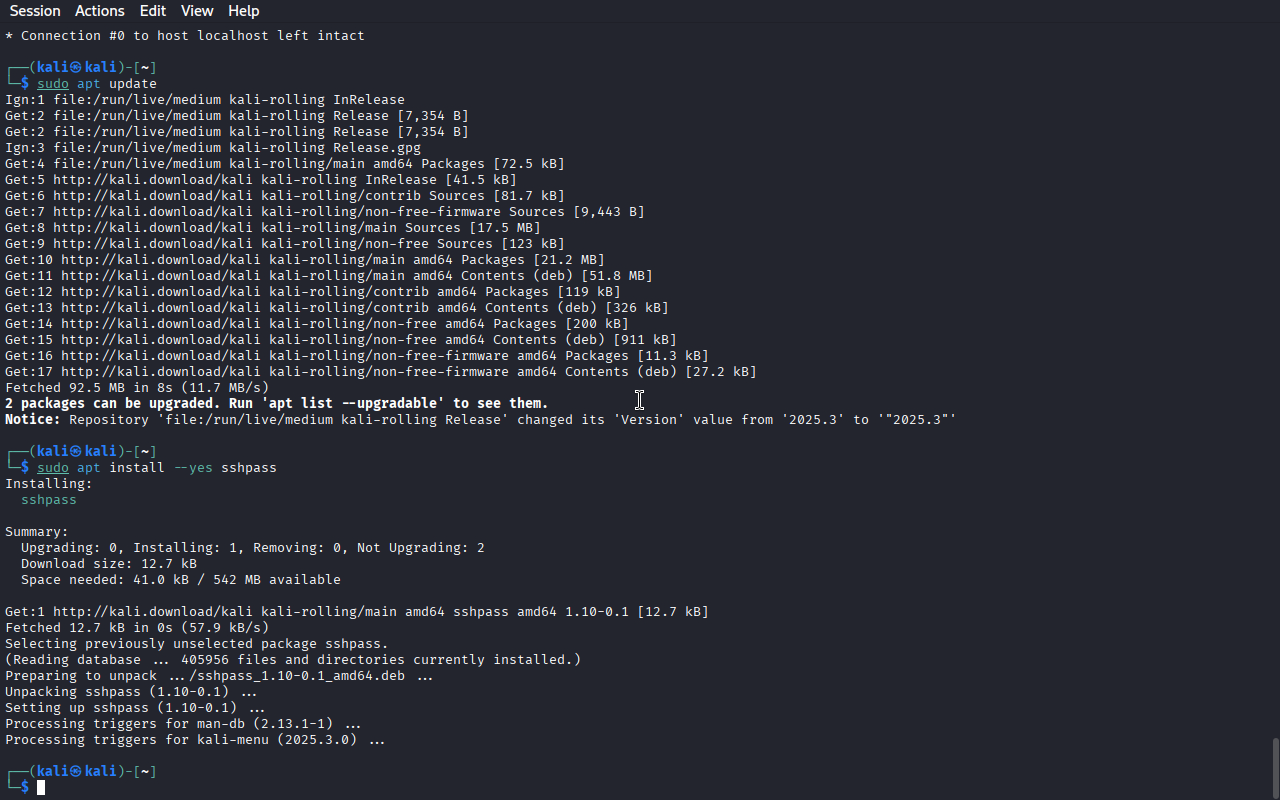Open the Actions menu
Viewport: 1280px width, 800px height.
pyautogui.click(x=100, y=11)
